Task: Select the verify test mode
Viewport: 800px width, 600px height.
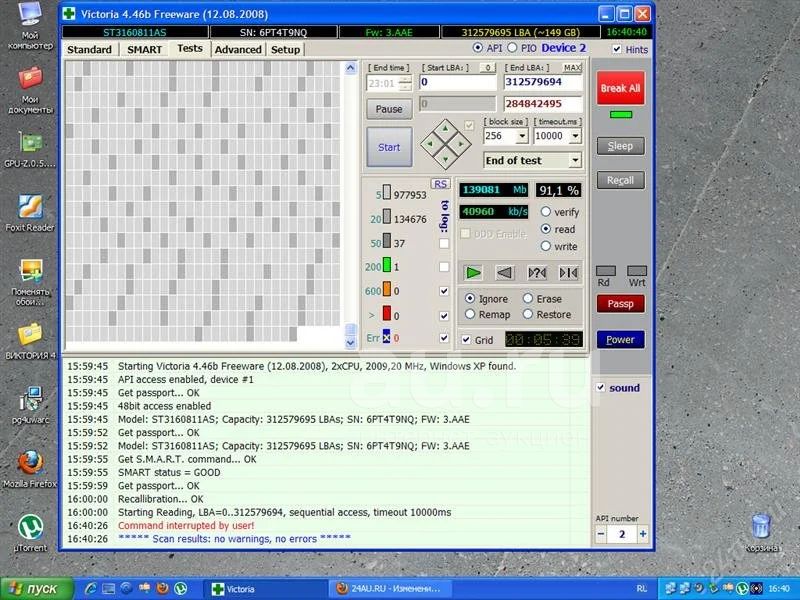Action: pos(546,211)
